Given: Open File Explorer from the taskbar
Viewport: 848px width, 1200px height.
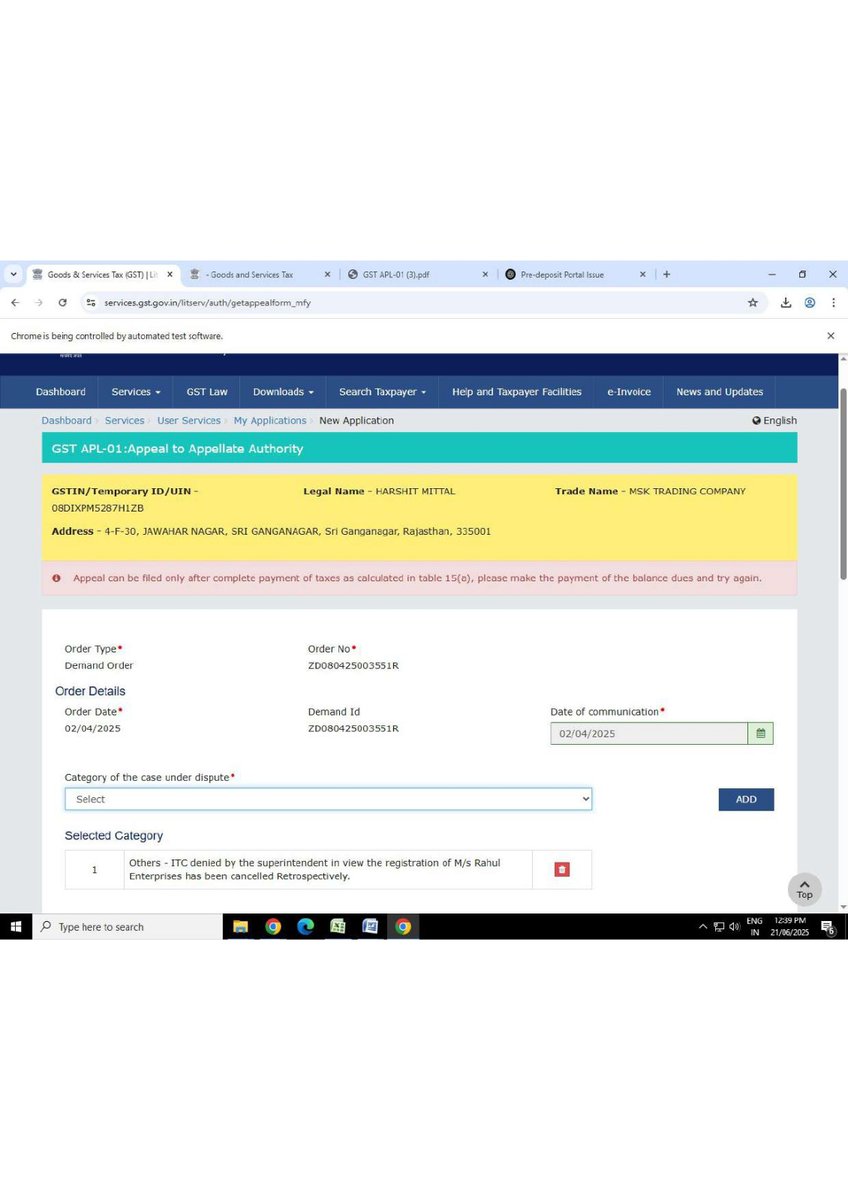Looking at the screenshot, I should (240, 927).
